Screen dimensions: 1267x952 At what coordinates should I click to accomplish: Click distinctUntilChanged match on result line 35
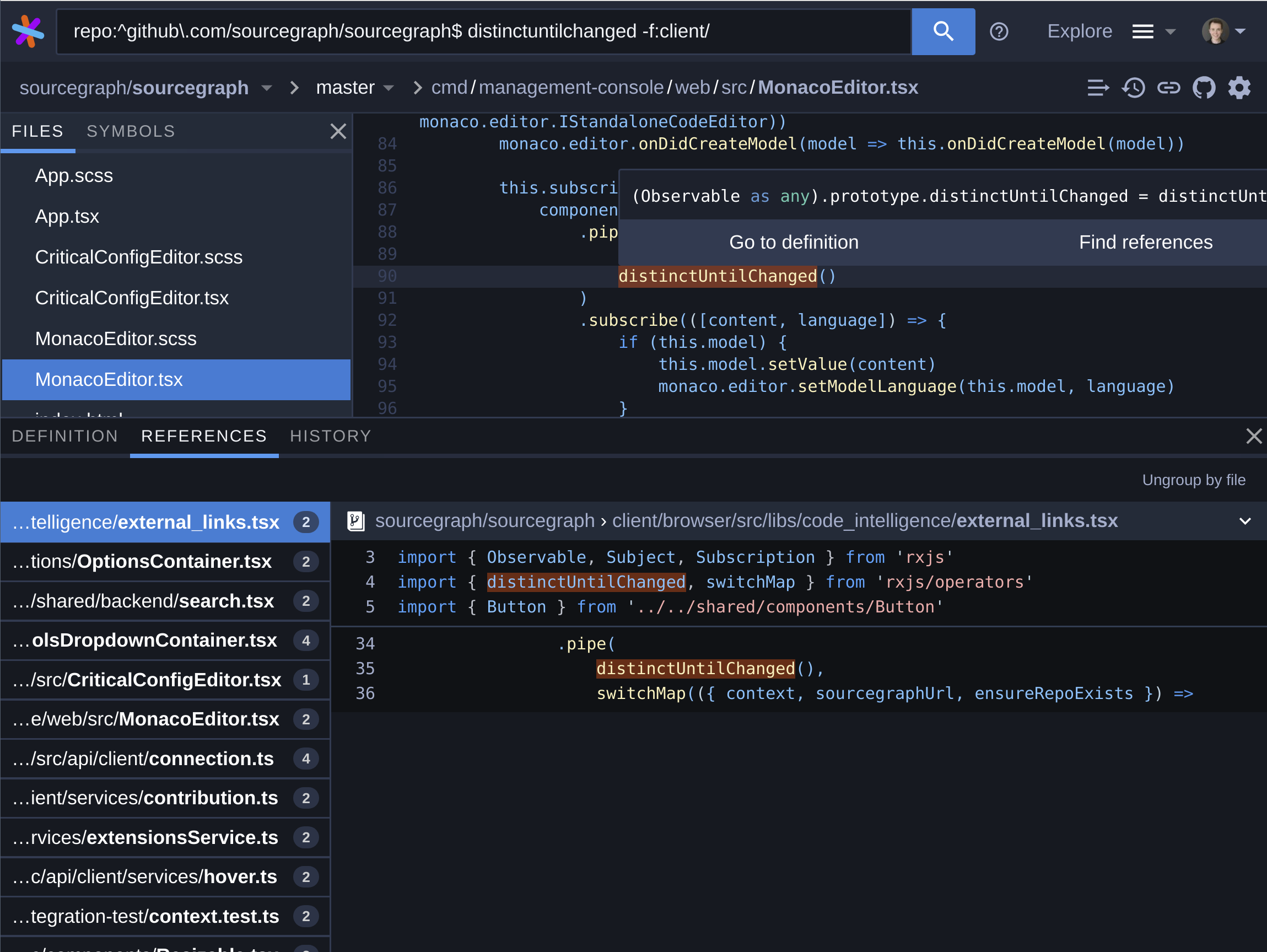click(x=695, y=669)
